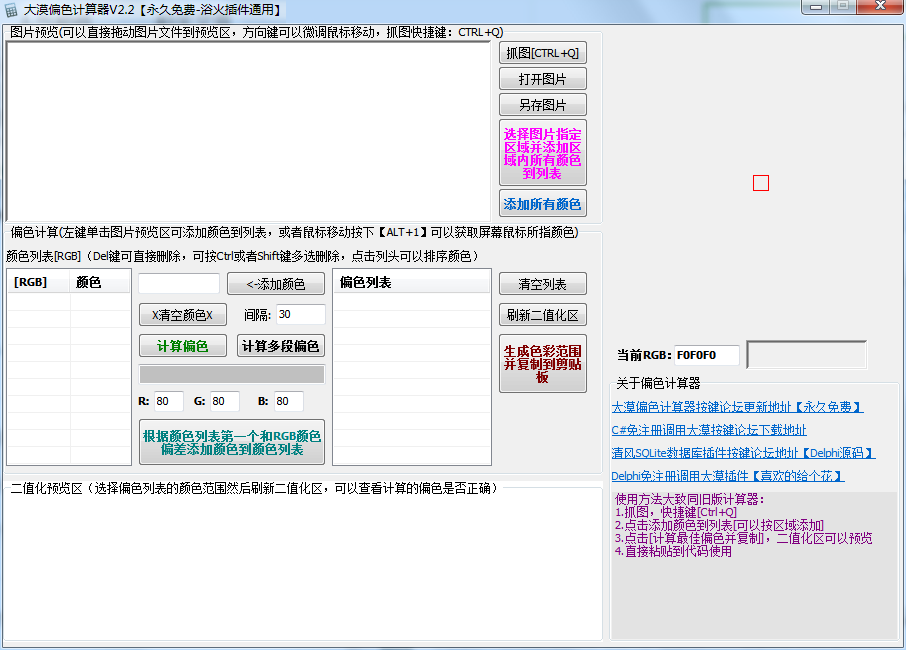Click the gray progress bar under 计算偏色
Screen dimensions: 906x650
point(232,374)
